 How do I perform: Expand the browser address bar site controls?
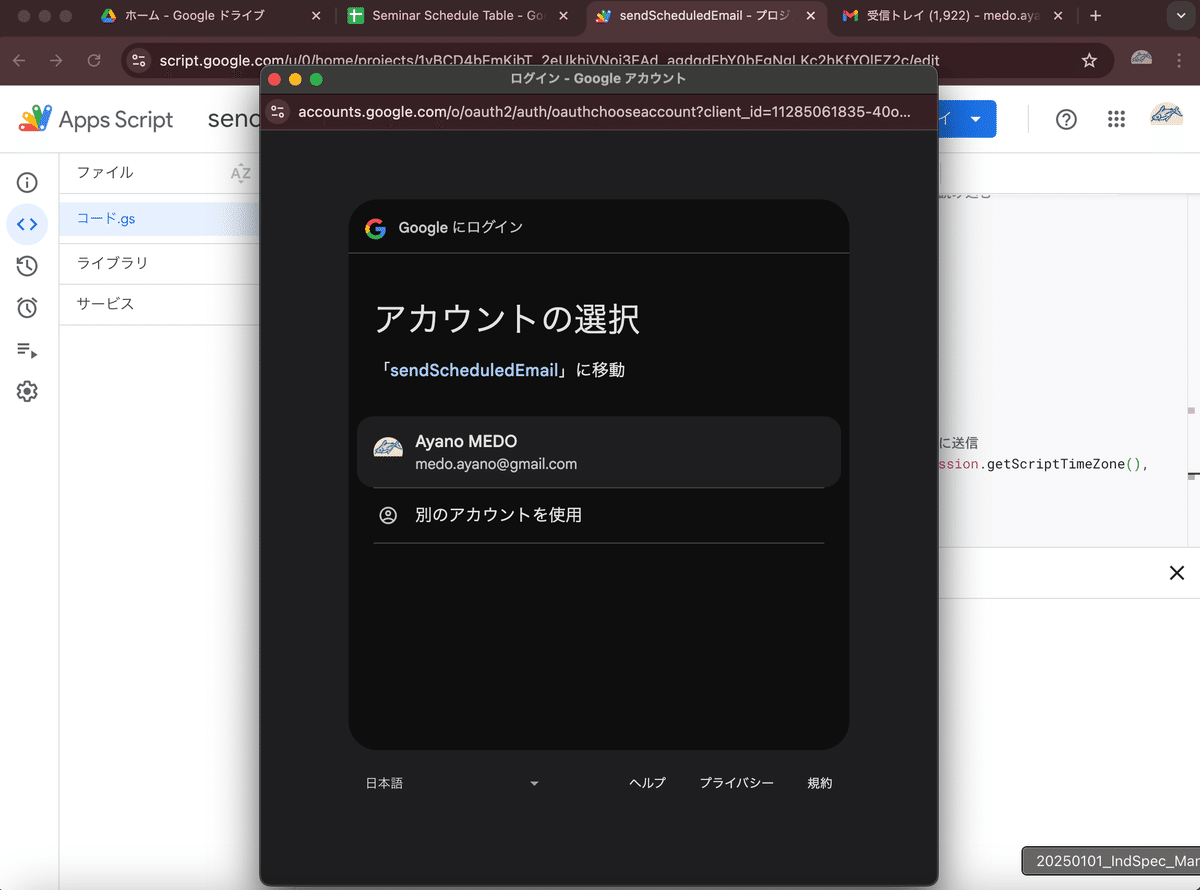136,60
